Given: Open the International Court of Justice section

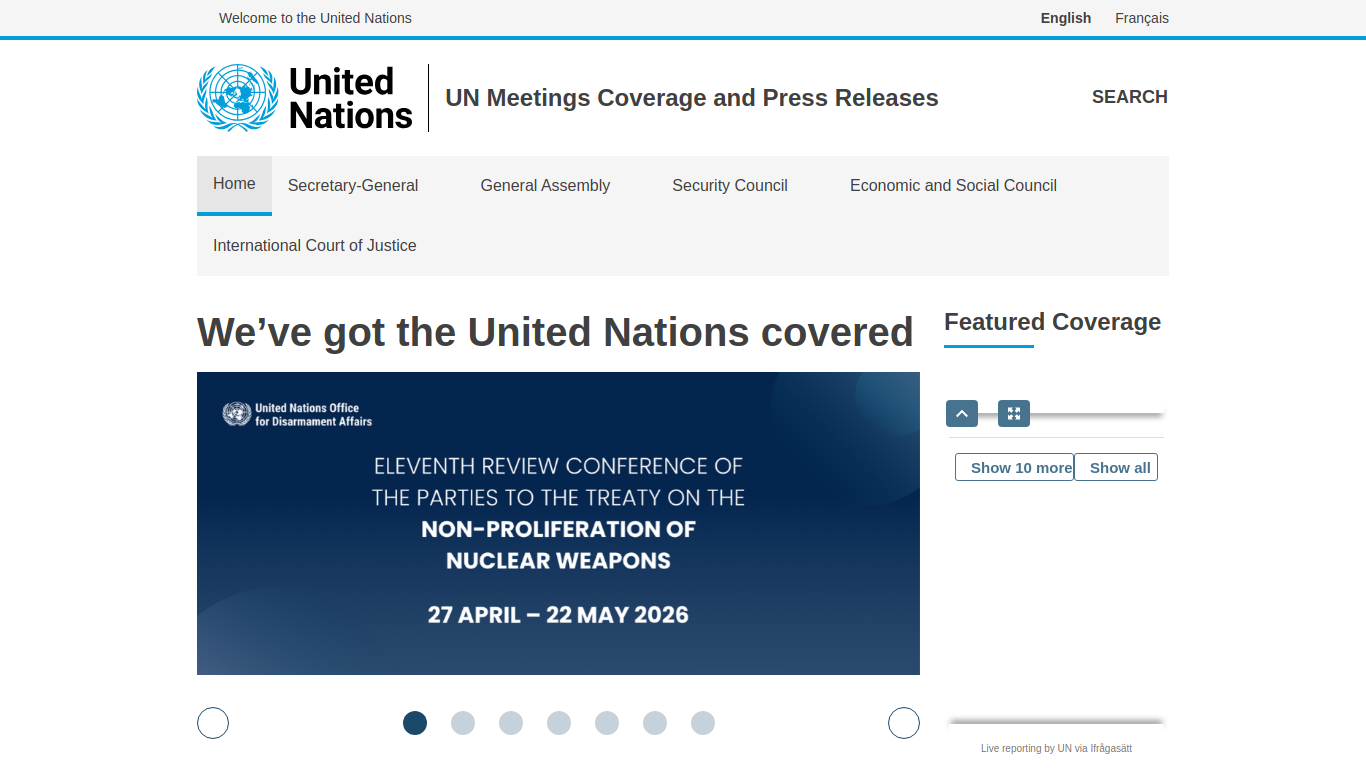Looking at the screenshot, I should pyautogui.click(x=315, y=246).
